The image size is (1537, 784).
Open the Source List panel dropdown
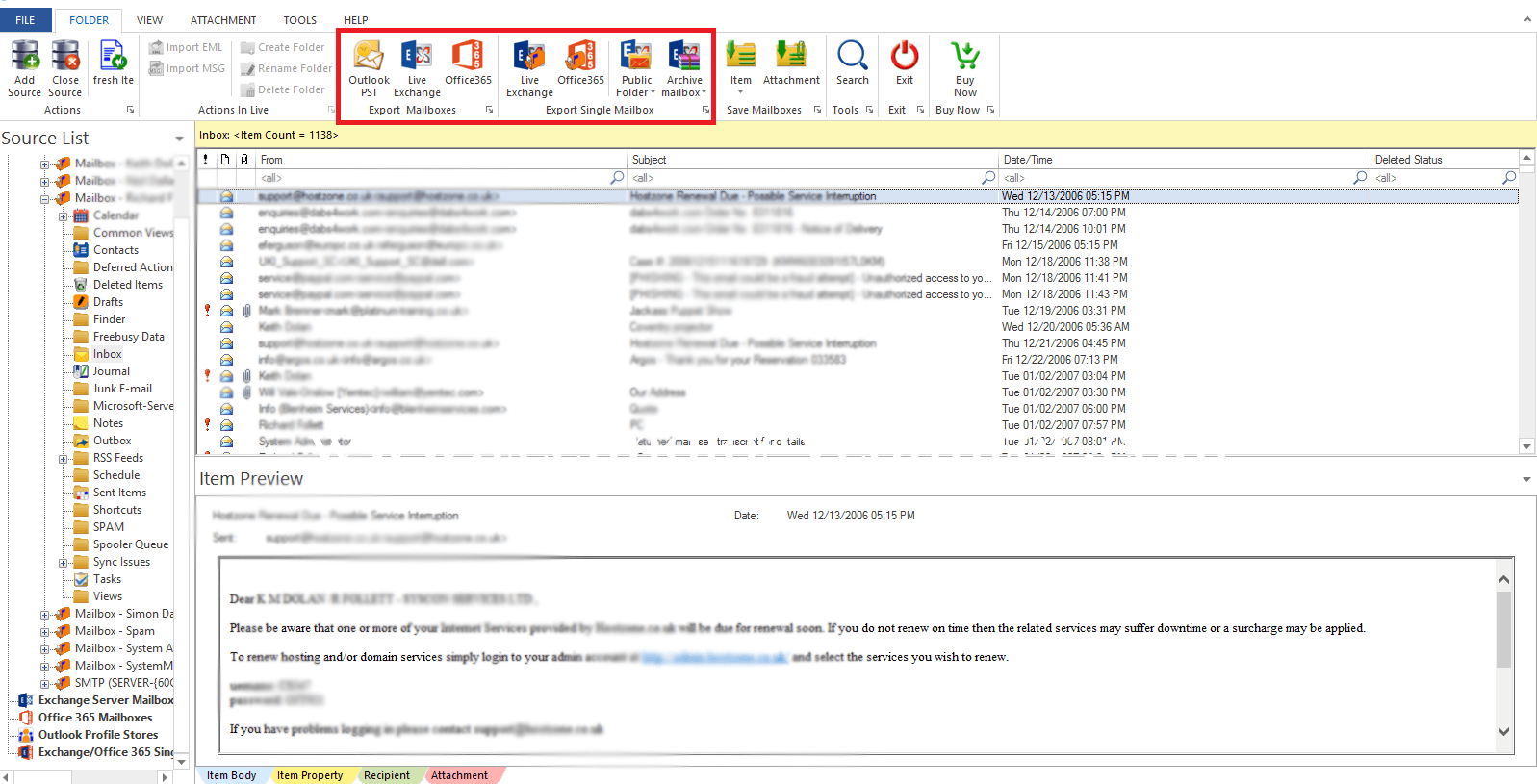pos(179,139)
